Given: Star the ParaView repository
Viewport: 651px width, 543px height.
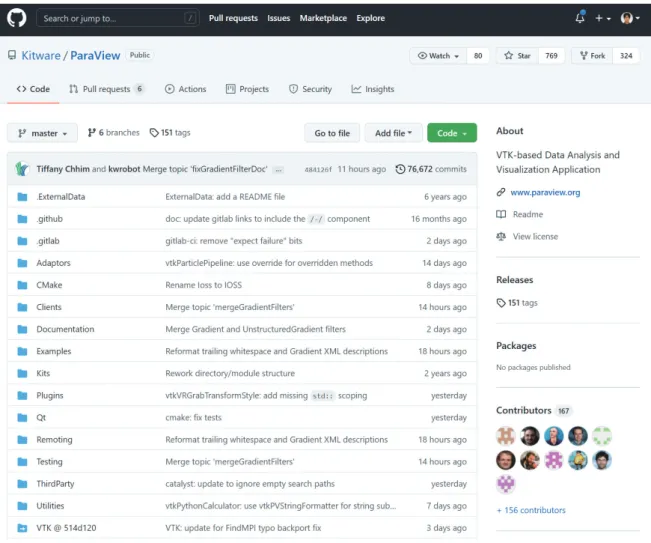Looking at the screenshot, I should click(x=517, y=56).
